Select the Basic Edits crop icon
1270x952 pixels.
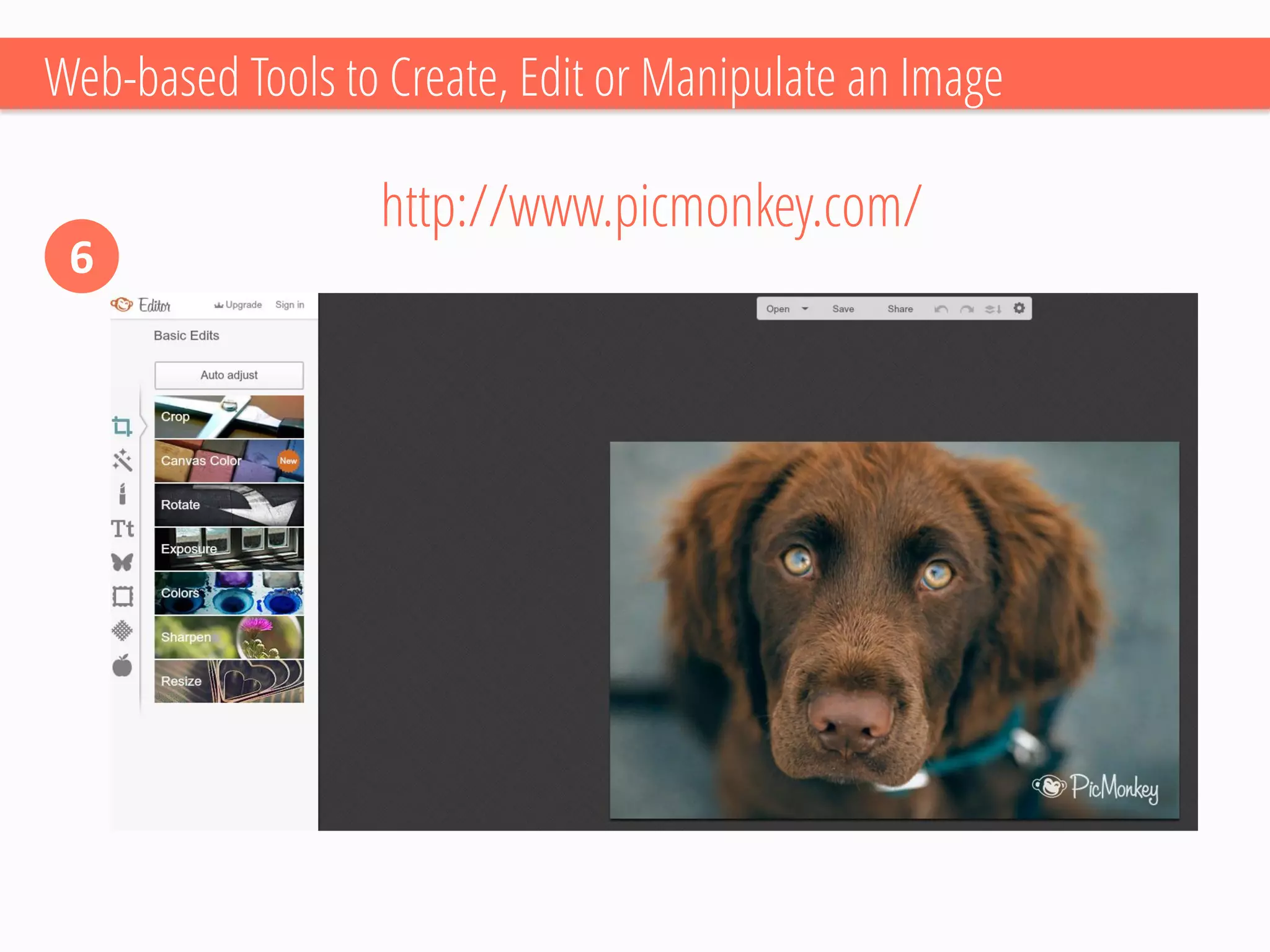click(x=122, y=426)
